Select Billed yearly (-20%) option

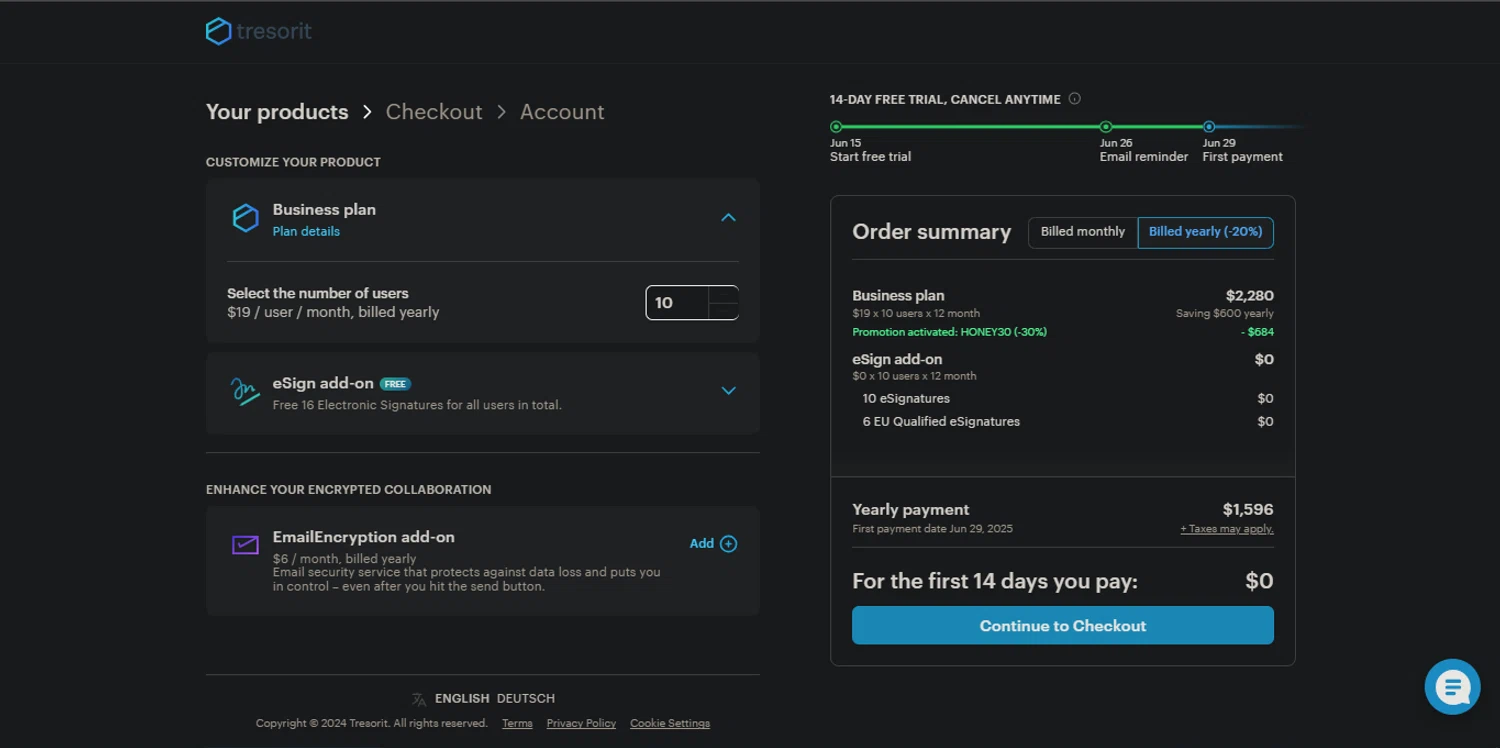pyautogui.click(x=1205, y=232)
